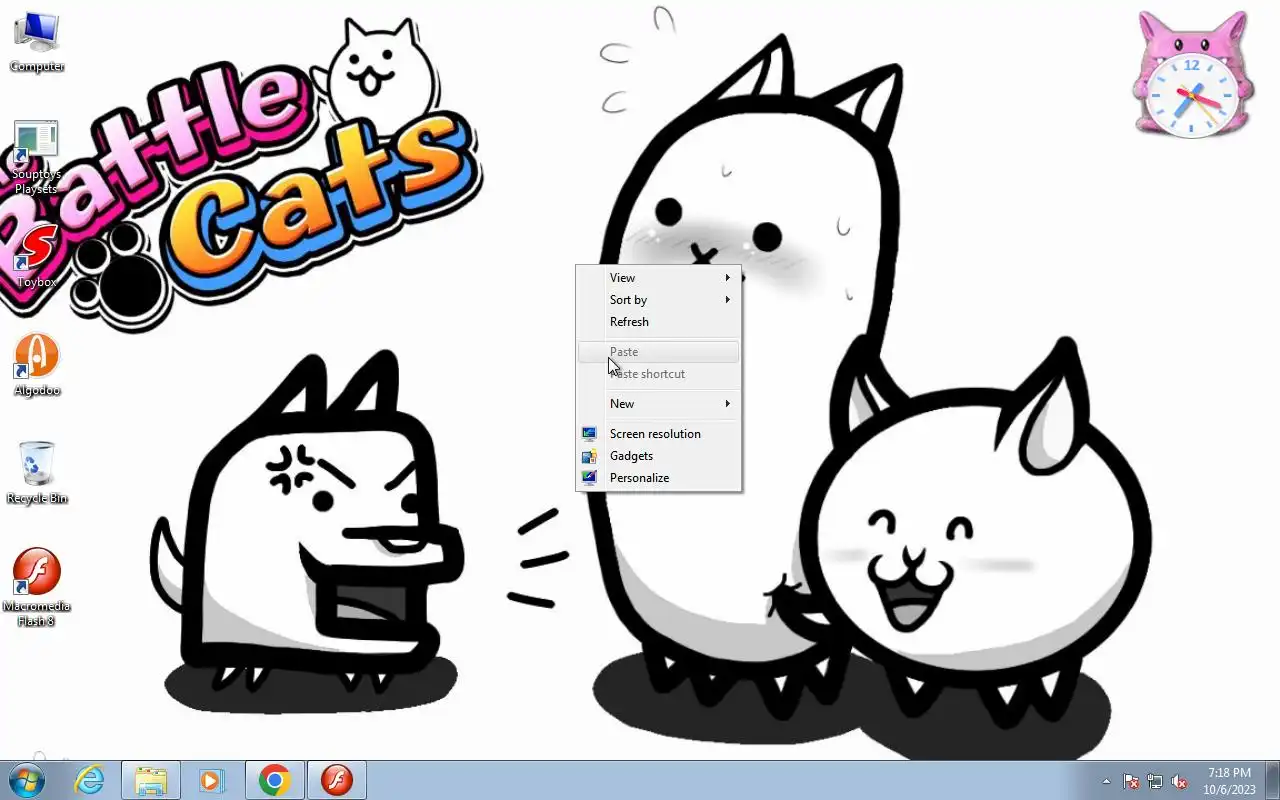This screenshot has height=800, width=1280.
Task: Select the Algodoo desktop shortcut
Action: tap(37, 365)
